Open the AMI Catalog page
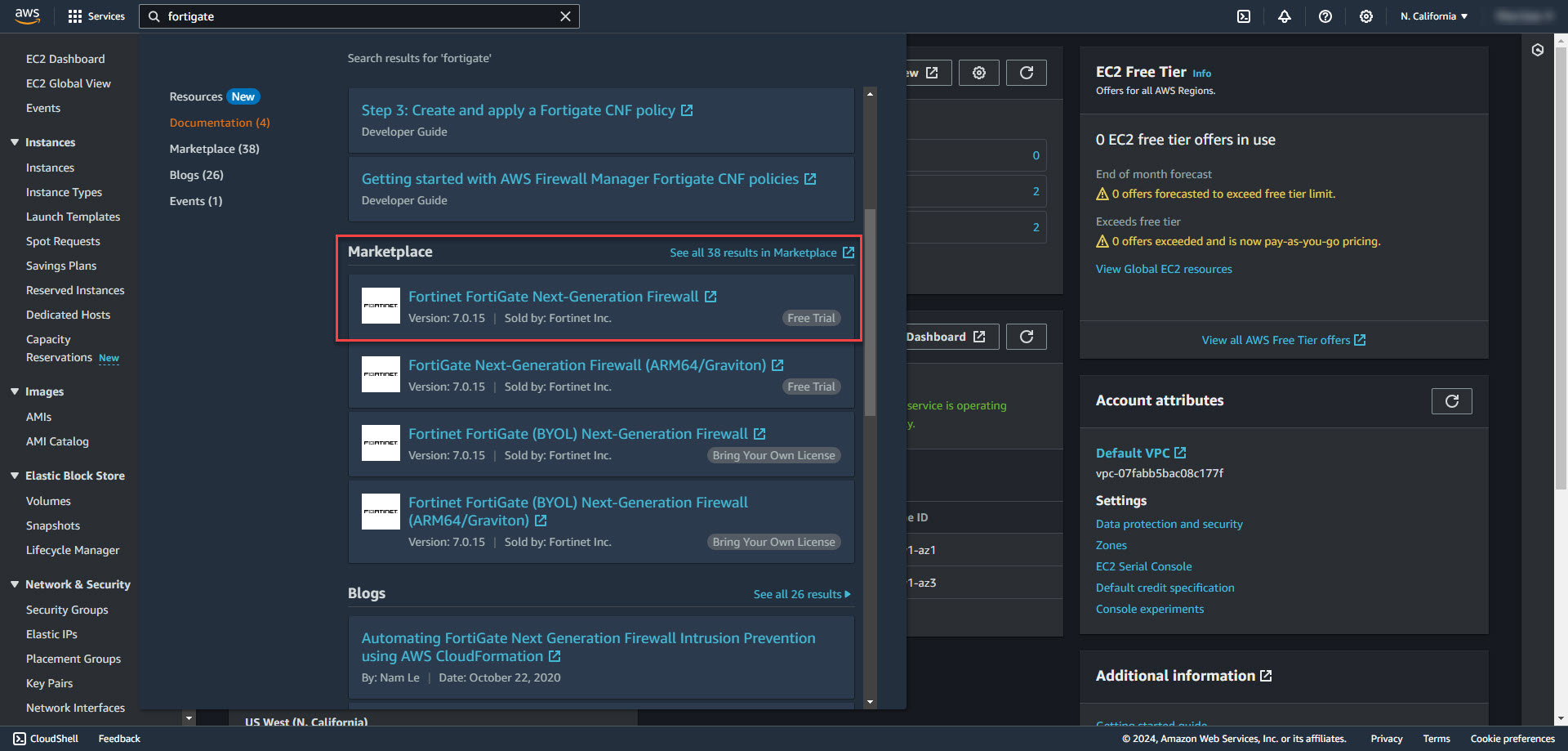 (57, 441)
